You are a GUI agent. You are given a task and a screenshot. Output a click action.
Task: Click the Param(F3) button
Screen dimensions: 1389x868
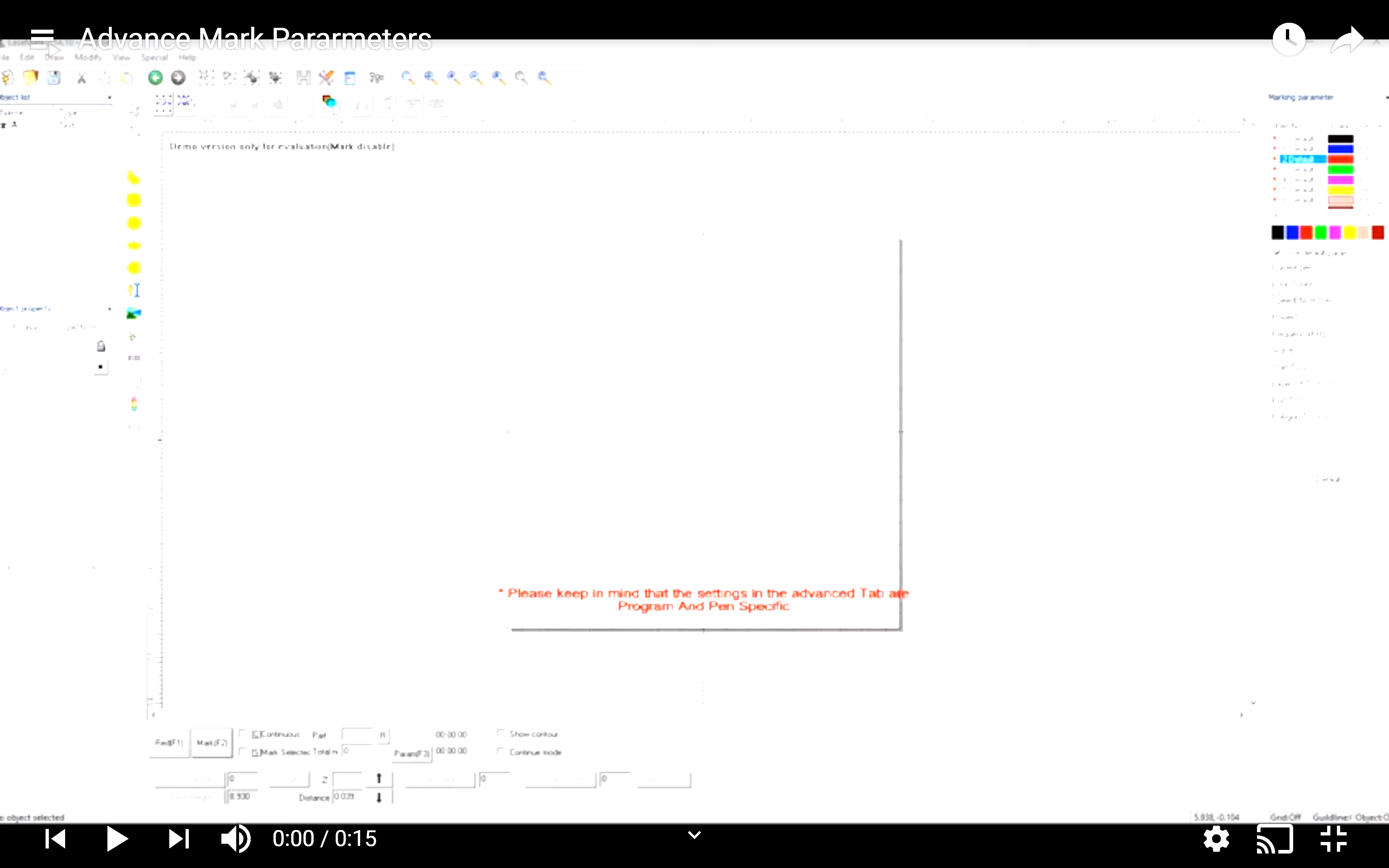pos(412,753)
